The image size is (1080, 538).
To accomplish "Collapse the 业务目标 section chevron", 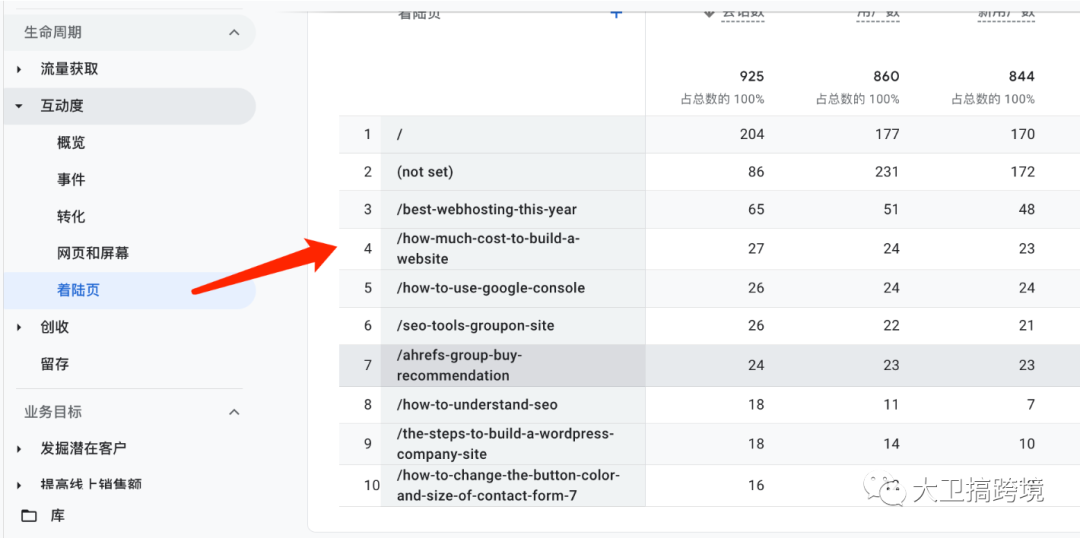I will (x=234, y=412).
